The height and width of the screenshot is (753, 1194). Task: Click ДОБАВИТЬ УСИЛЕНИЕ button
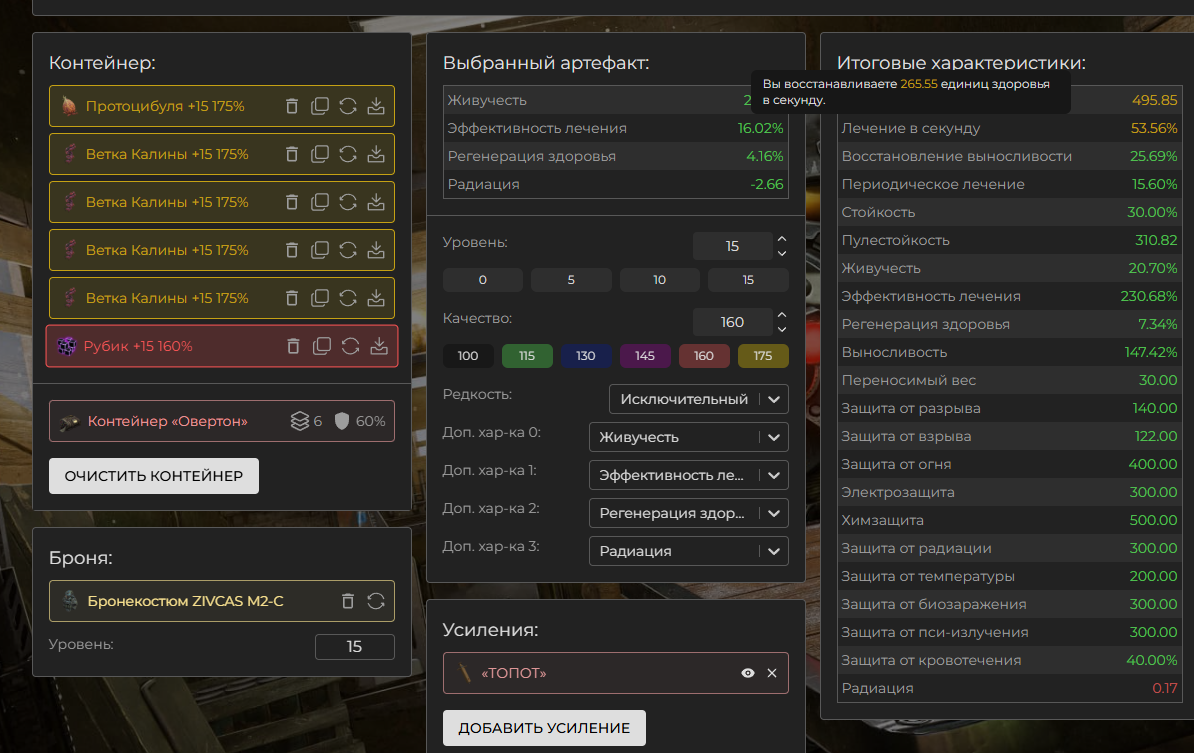544,728
